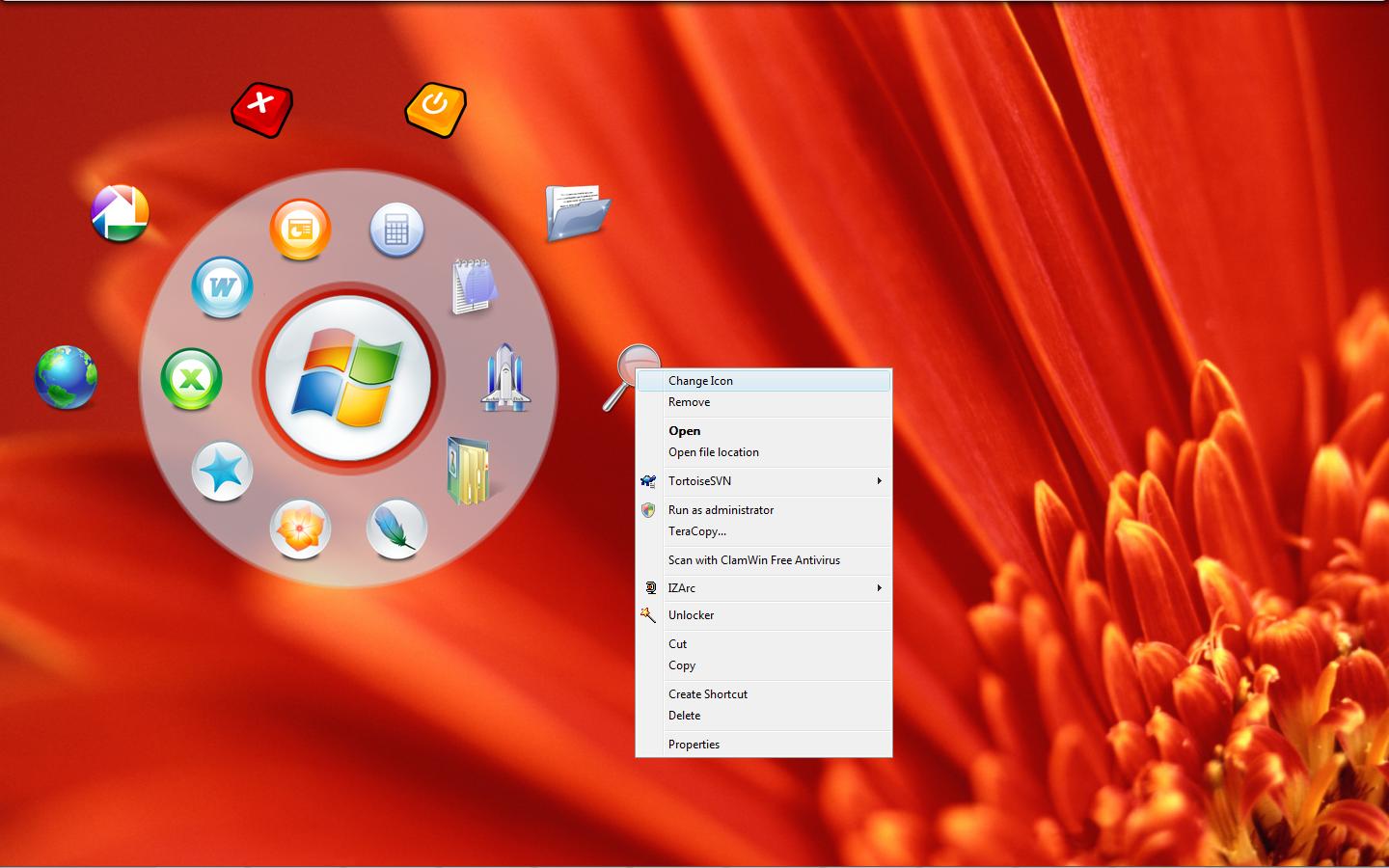Launch Picasa from the pinwheel icon
This screenshot has width=1389, height=868.
tap(119, 212)
